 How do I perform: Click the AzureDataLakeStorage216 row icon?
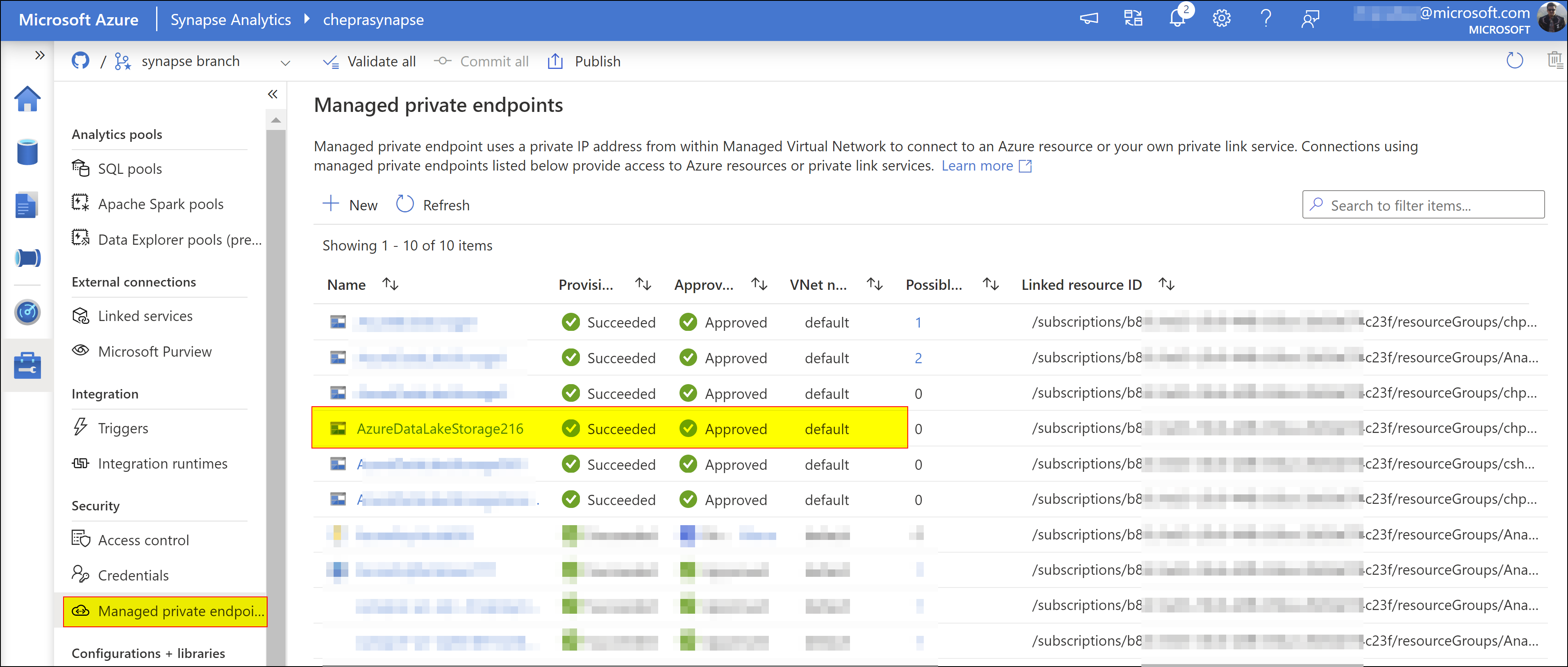pos(338,429)
